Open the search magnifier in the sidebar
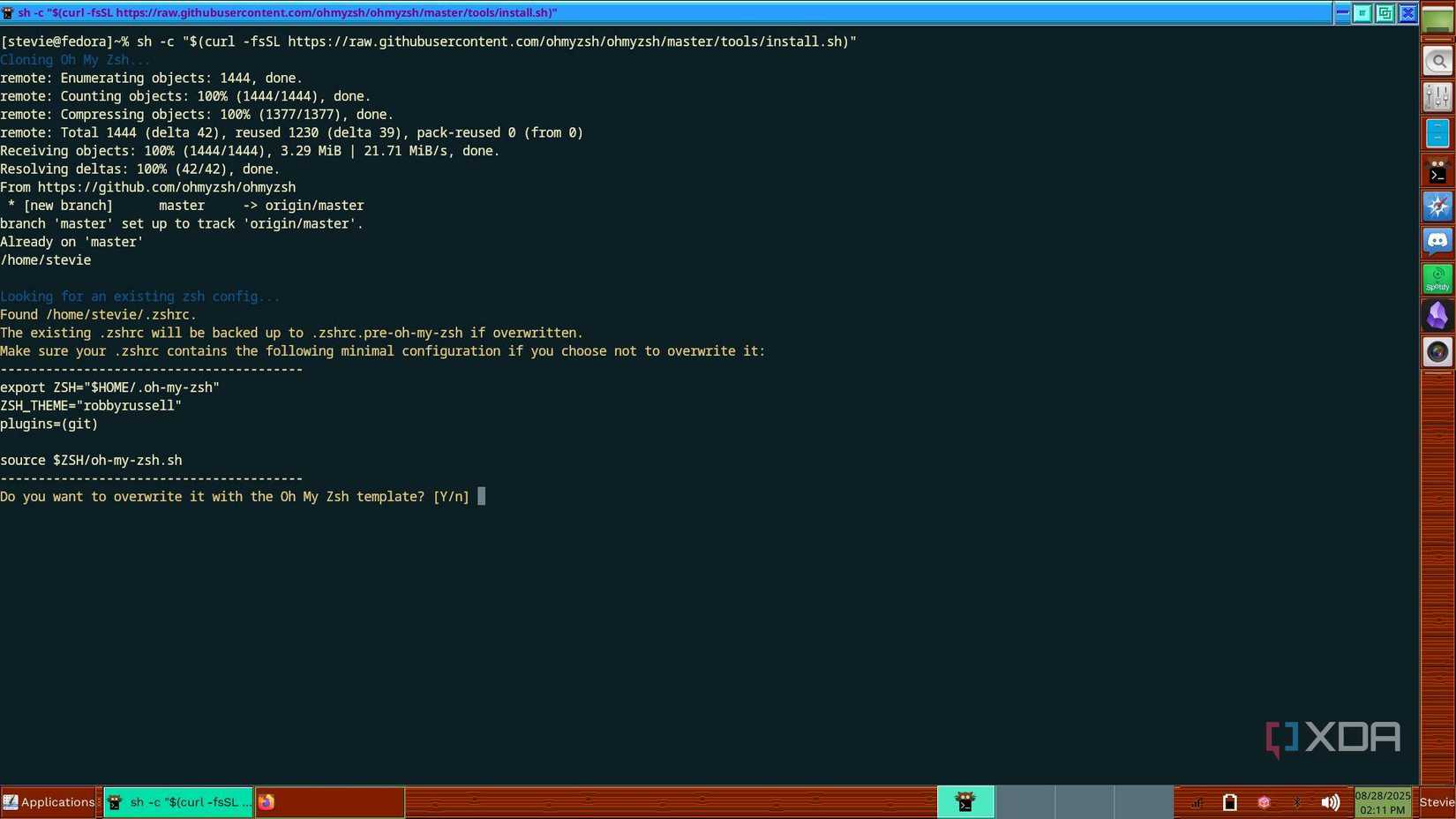1456x819 pixels. 1437,60
